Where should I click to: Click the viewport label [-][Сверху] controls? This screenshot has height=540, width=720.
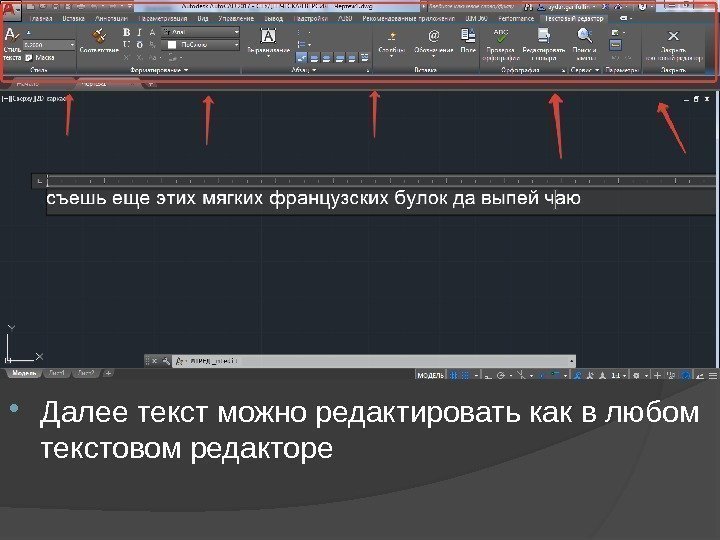coord(34,98)
